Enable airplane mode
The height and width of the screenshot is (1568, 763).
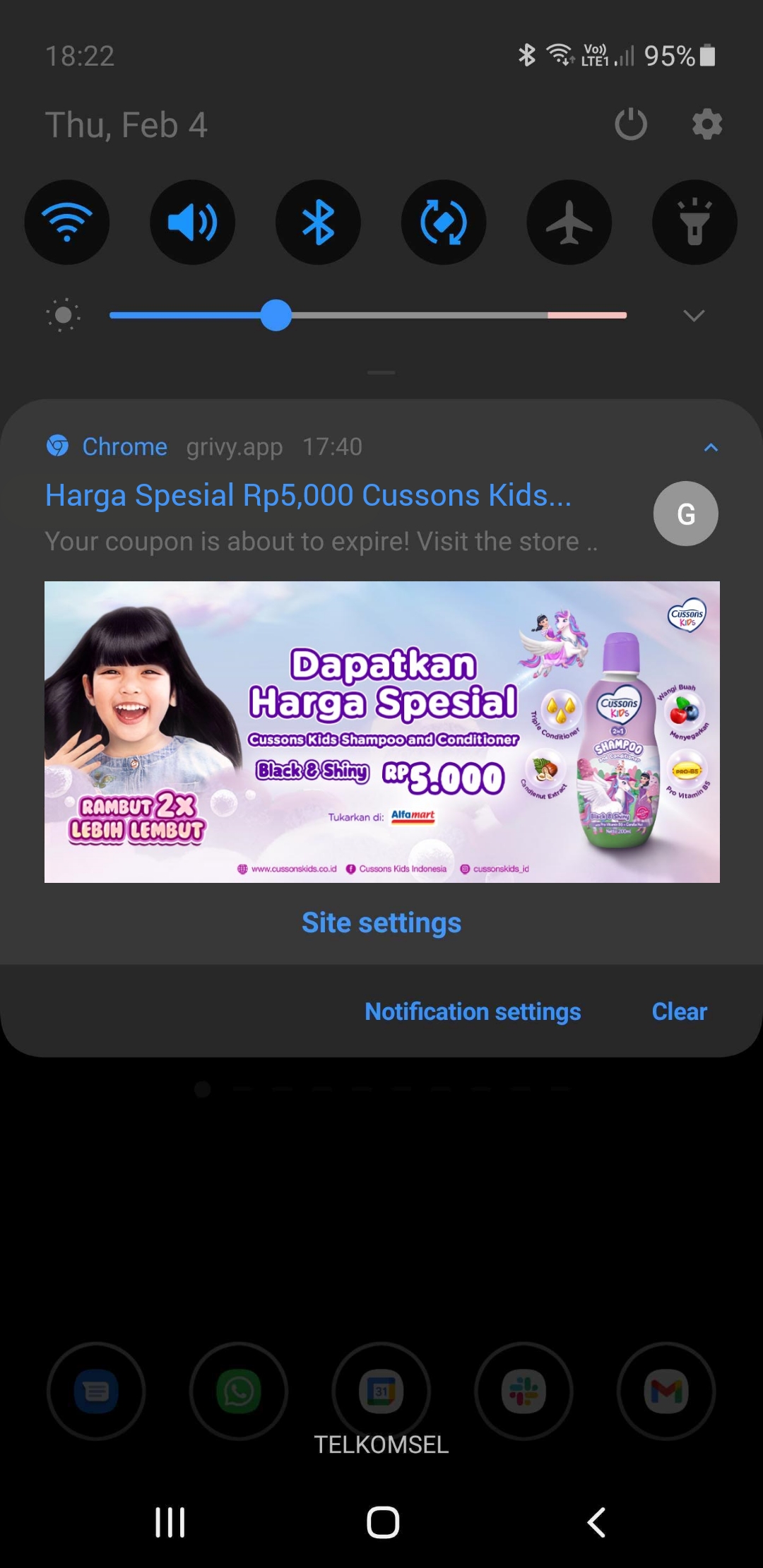pos(569,222)
